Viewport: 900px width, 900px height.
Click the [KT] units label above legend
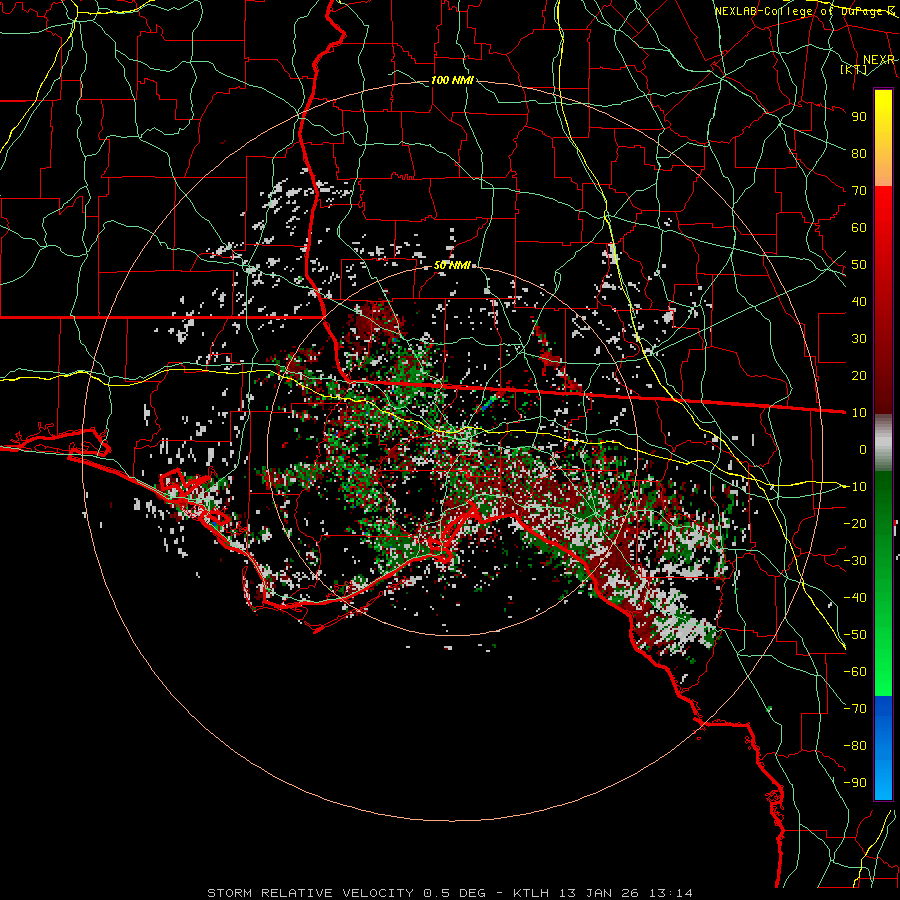[854, 69]
